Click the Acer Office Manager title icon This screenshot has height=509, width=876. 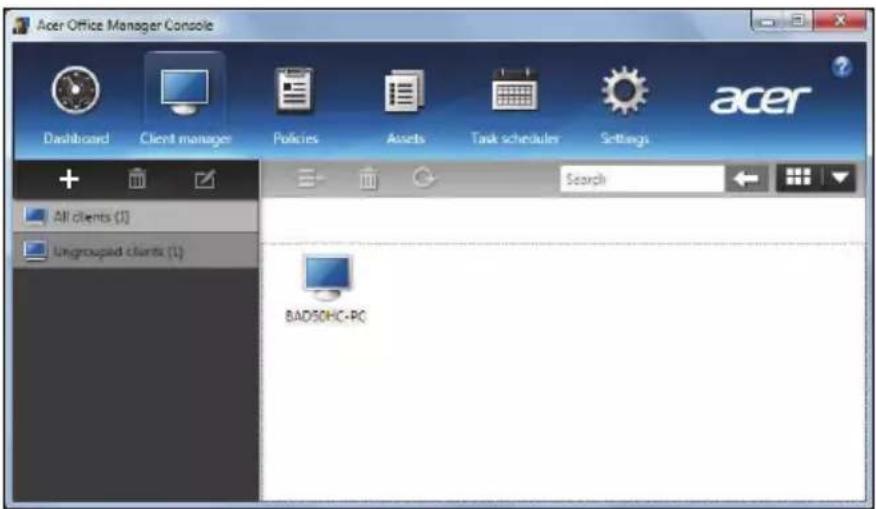21,25
